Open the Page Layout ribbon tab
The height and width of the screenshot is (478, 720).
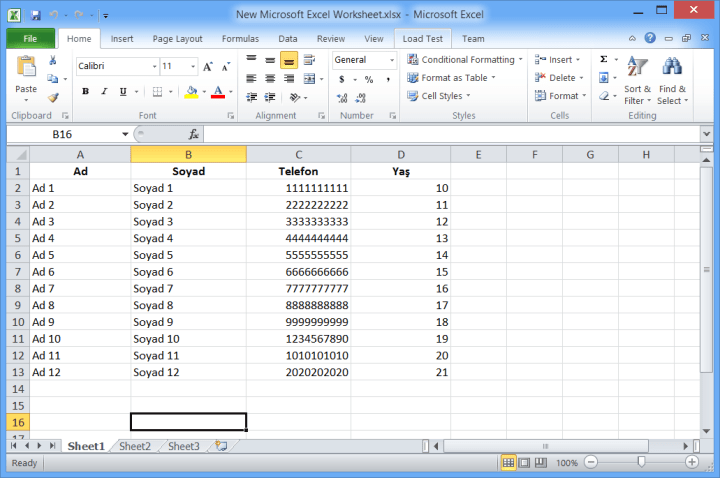tap(177, 39)
